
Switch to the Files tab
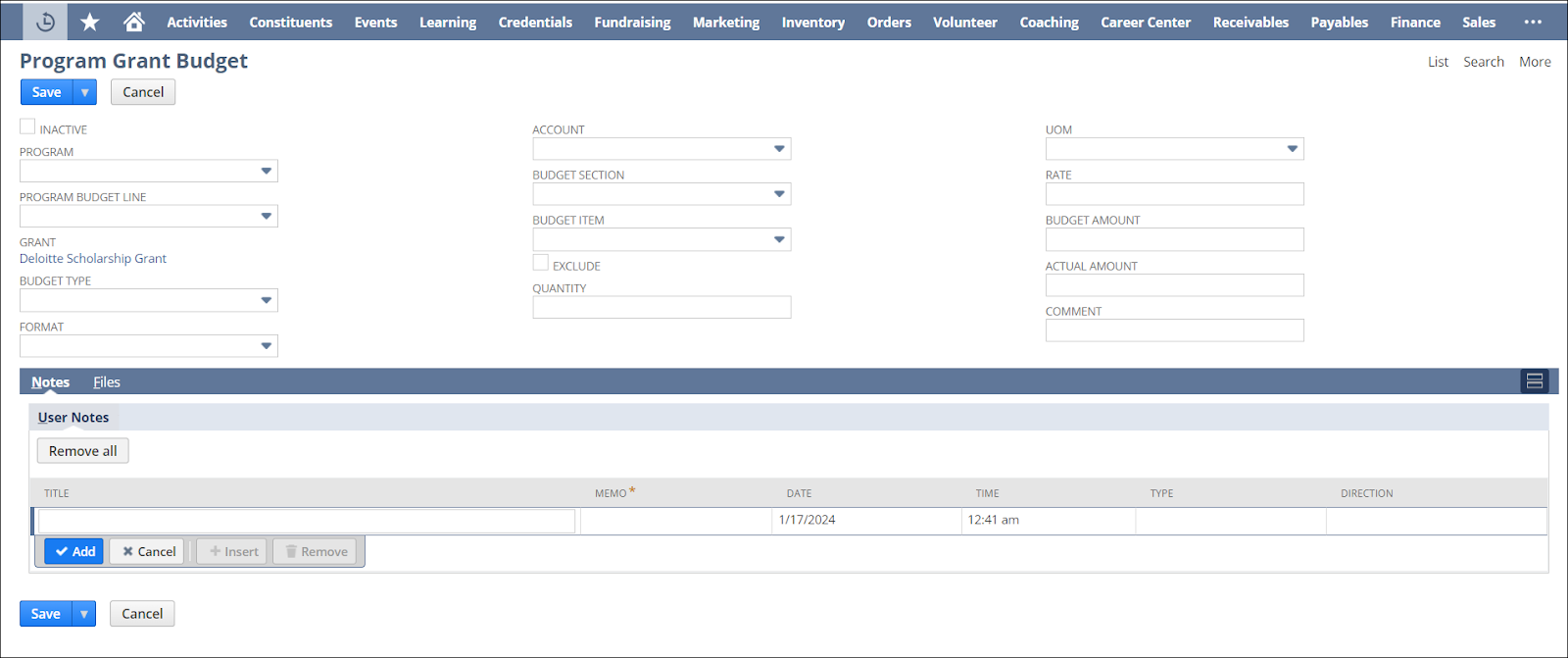click(x=107, y=382)
